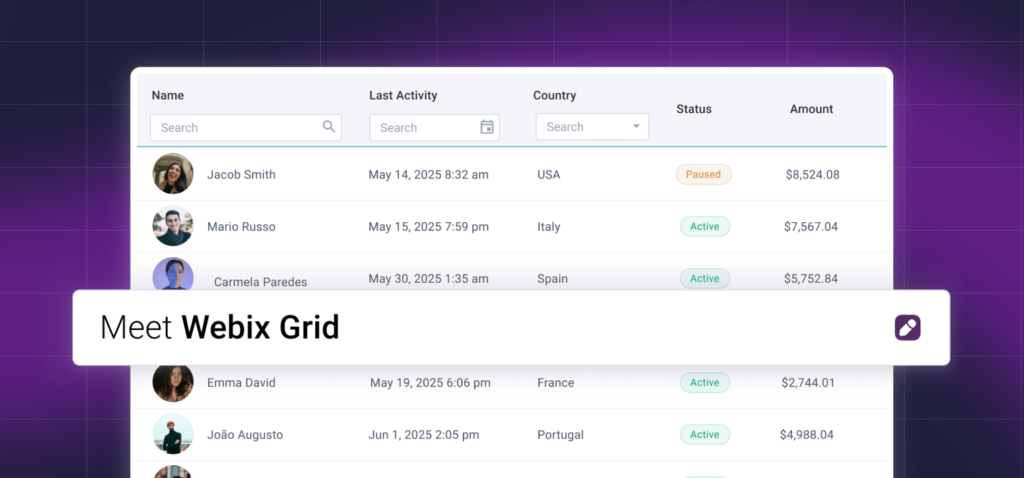Select Mario Russo's profile picture
This screenshot has width=1024, height=478.
173,227
